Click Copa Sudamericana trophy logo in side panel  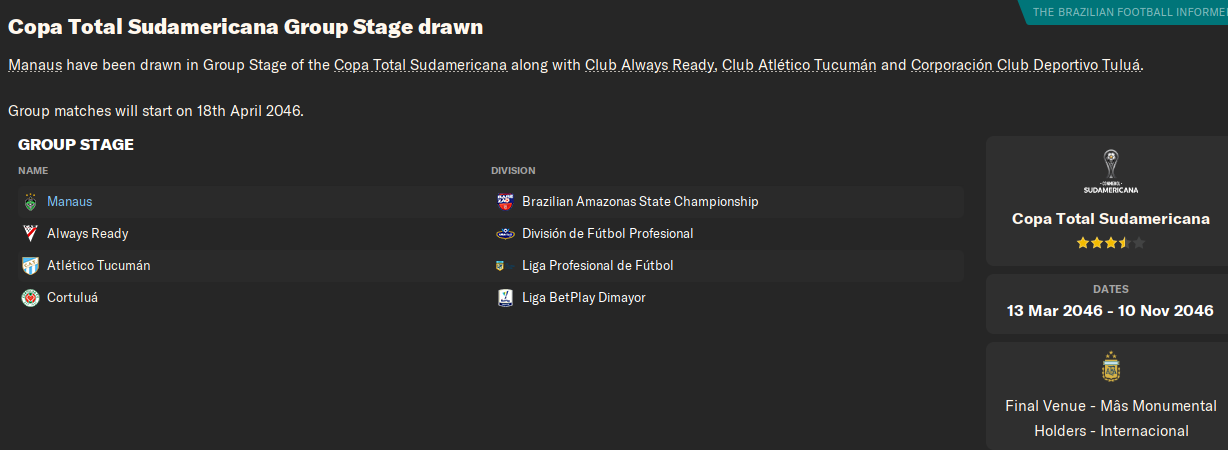point(1110,171)
